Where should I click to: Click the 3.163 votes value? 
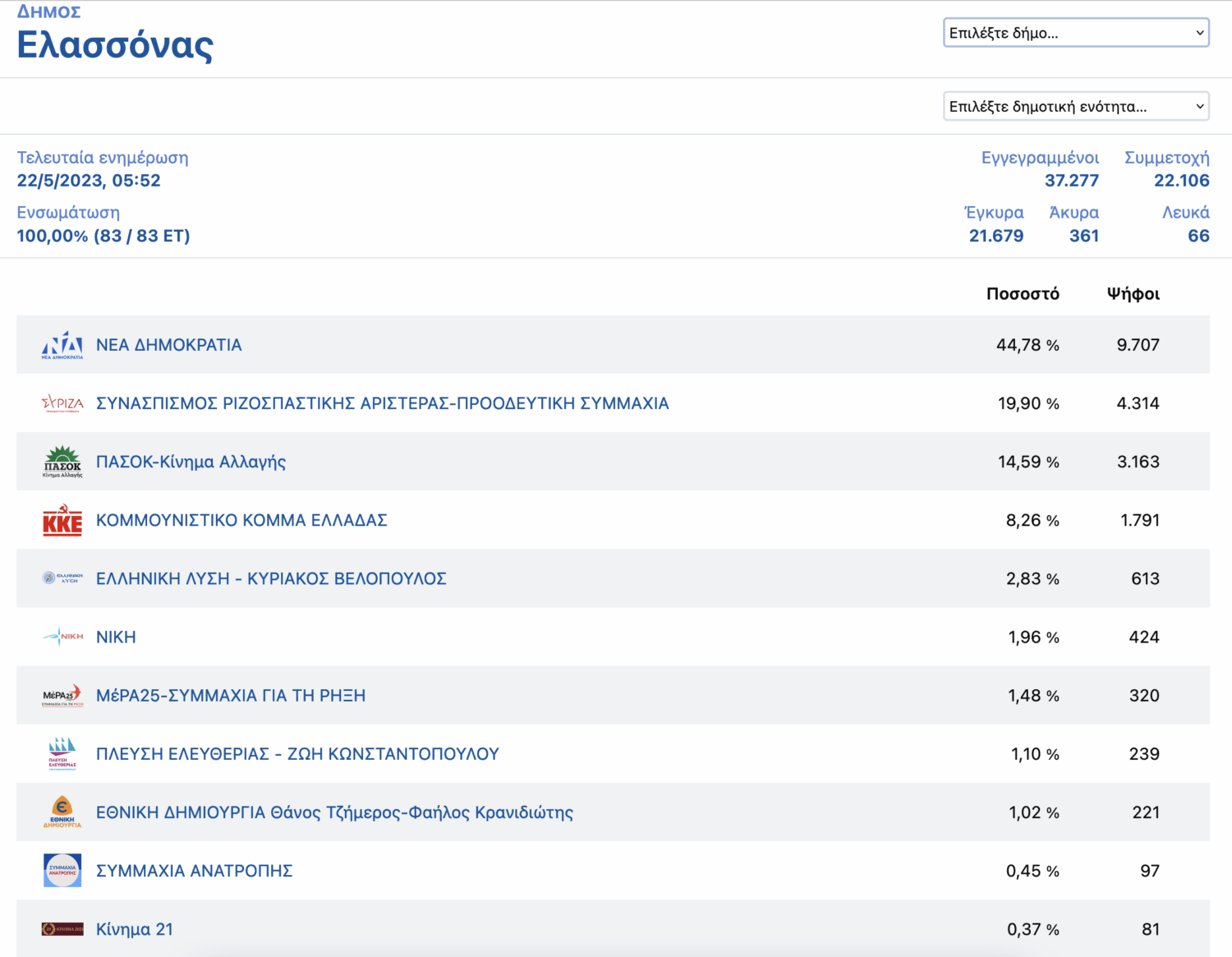click(1138, 462)
